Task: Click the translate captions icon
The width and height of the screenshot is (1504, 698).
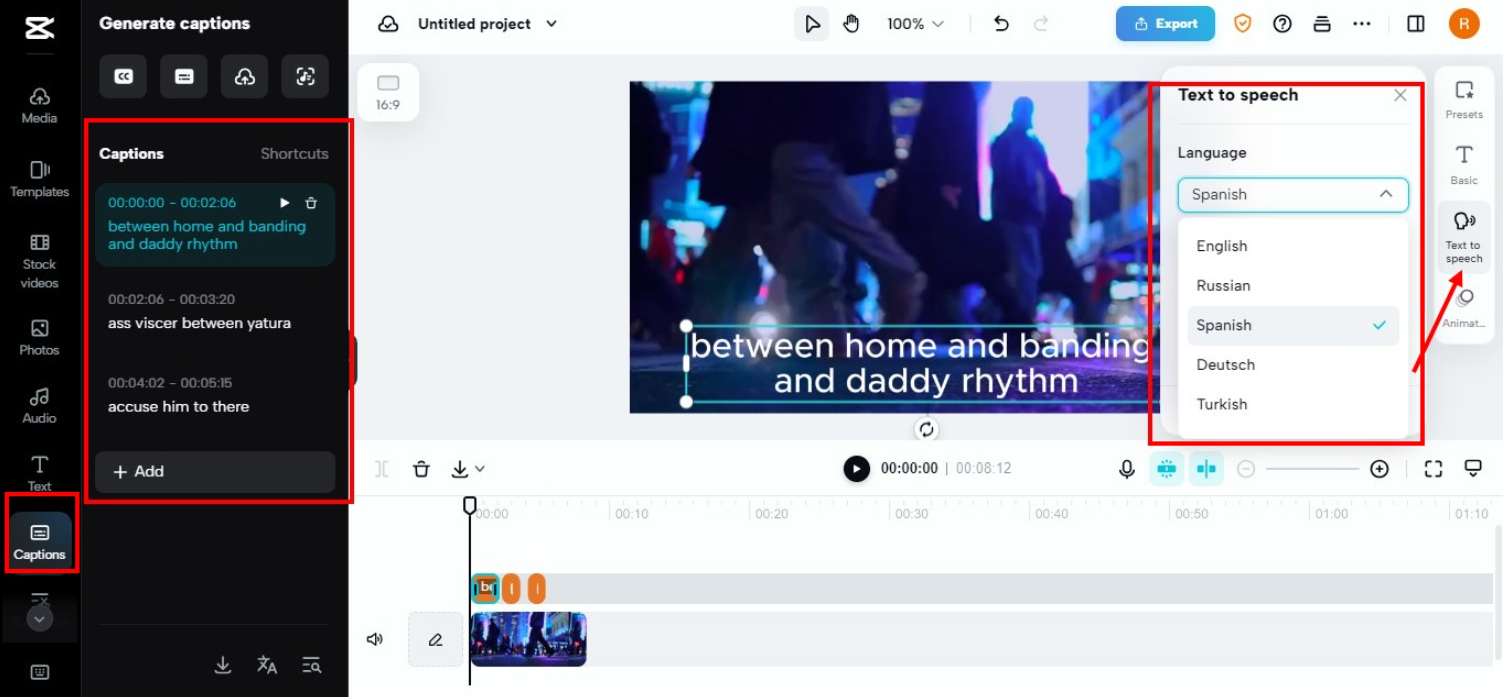Action: 267,665
